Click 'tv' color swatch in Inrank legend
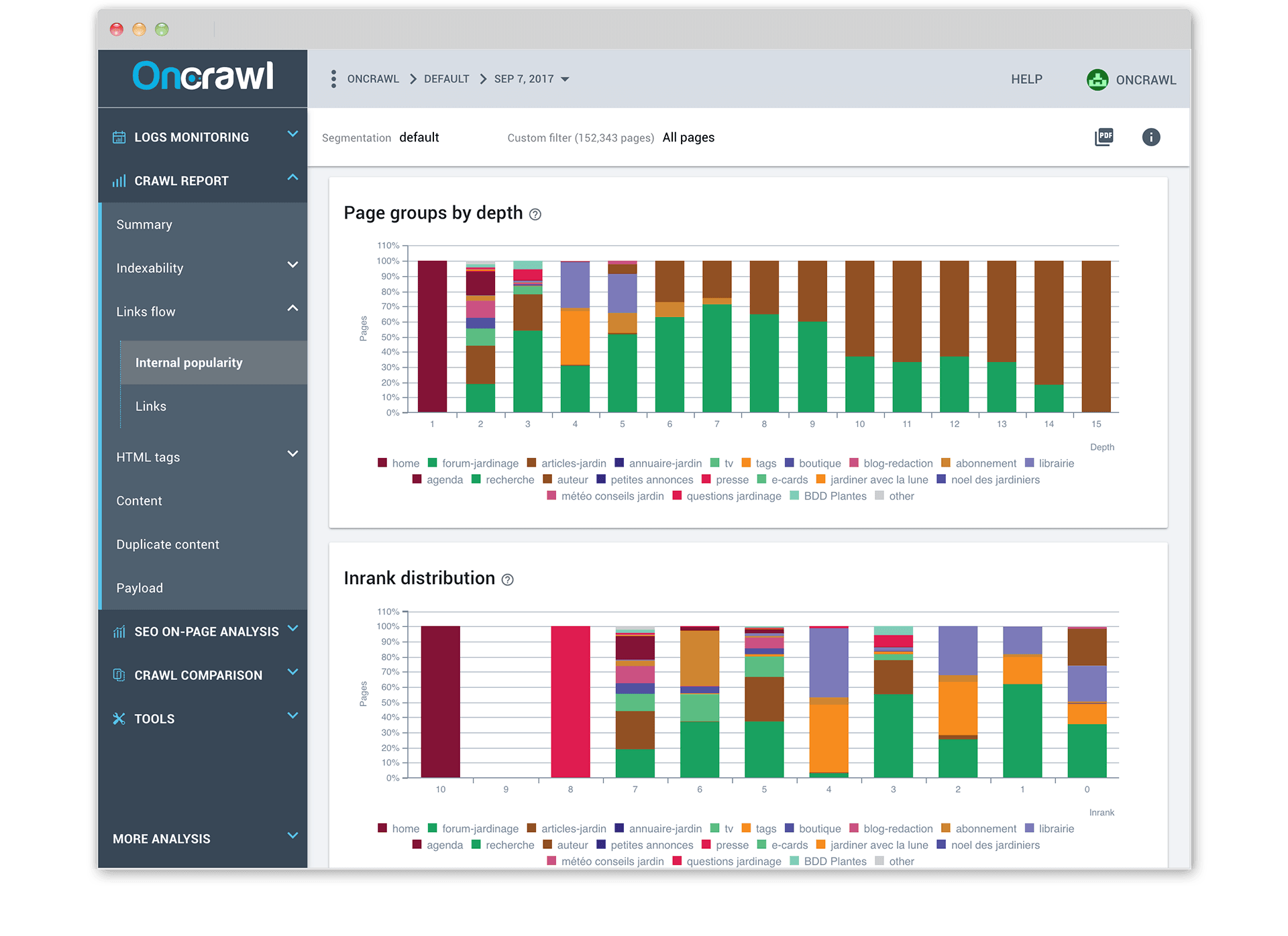Viewport: 1288px width, 936px height. pyautogui.click(x=714, y=828)
